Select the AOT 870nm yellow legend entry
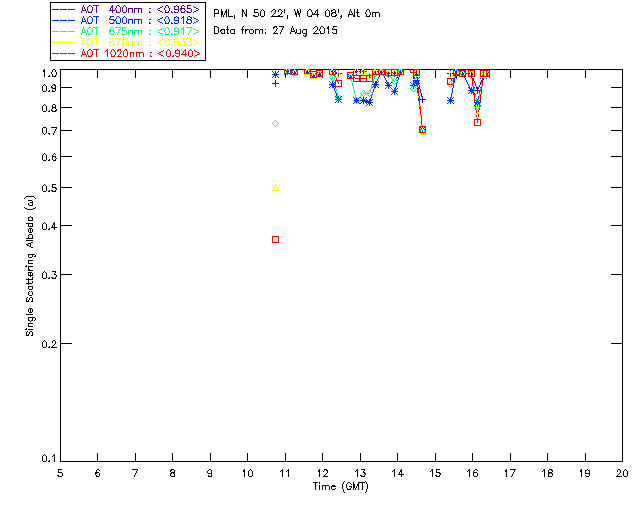This screenshot has height=512, width=640. [x=126, y=42]
